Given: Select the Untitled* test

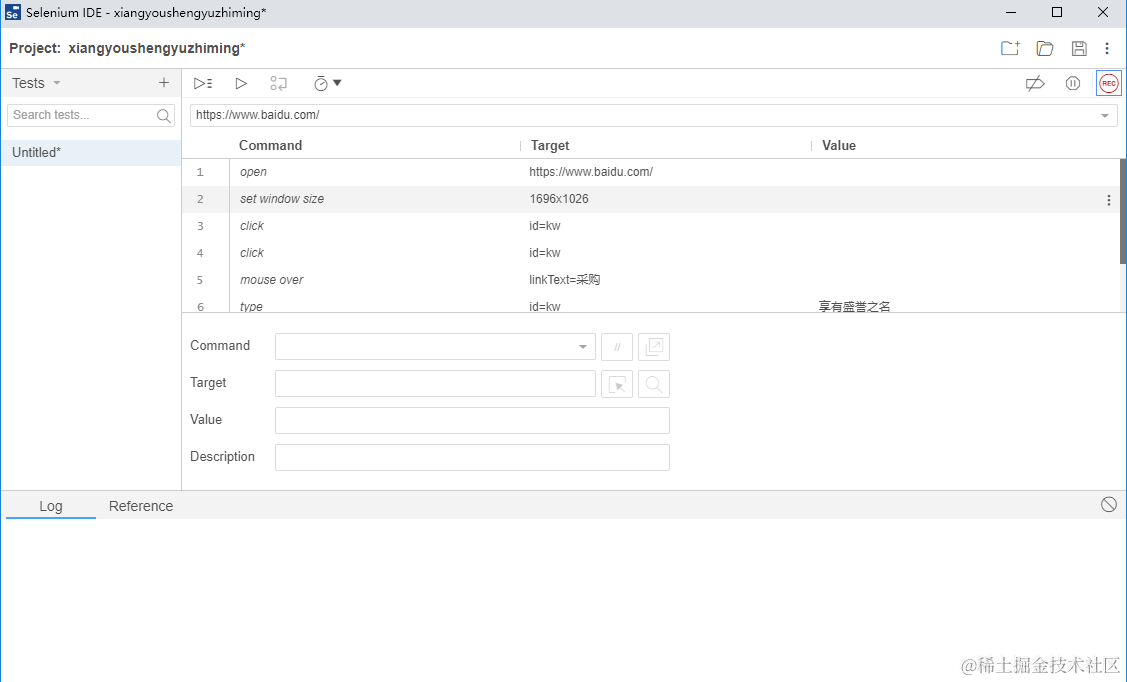Looking at the screenshot, I should pos(91,152).
